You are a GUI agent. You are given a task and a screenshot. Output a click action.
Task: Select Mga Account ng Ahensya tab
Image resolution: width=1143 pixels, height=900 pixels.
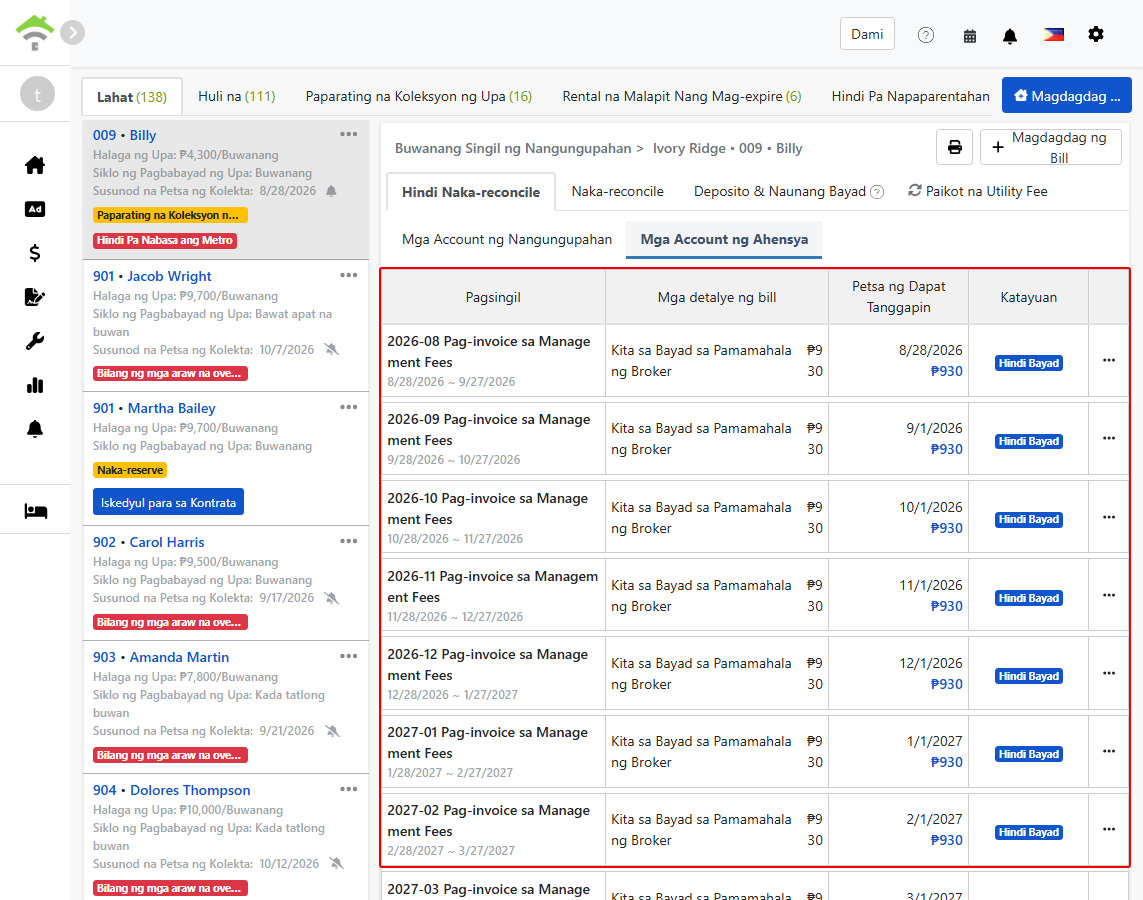(724, 240)
